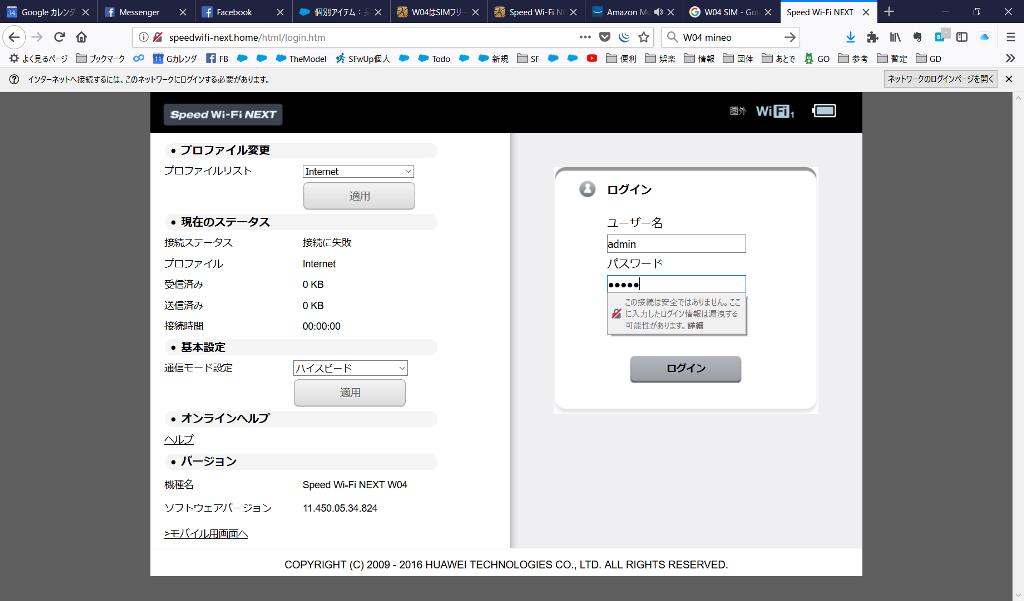
Task: Open the FB bookmark
Action: click(x=217, y=58)
